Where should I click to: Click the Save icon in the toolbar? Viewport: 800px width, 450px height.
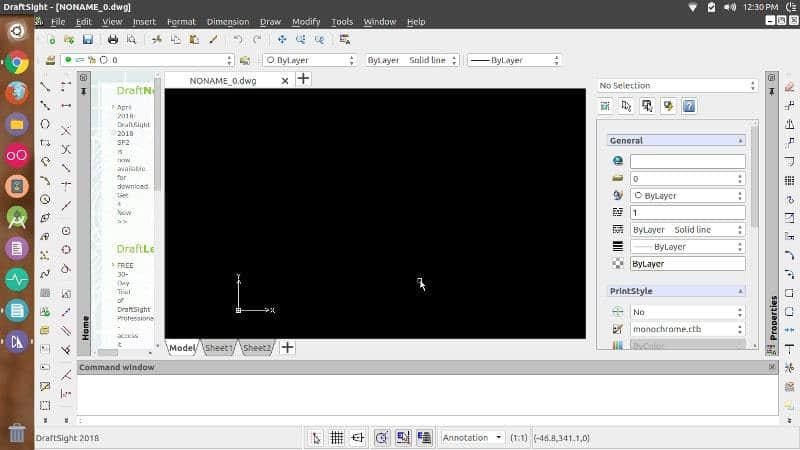[x=87, y=40]
